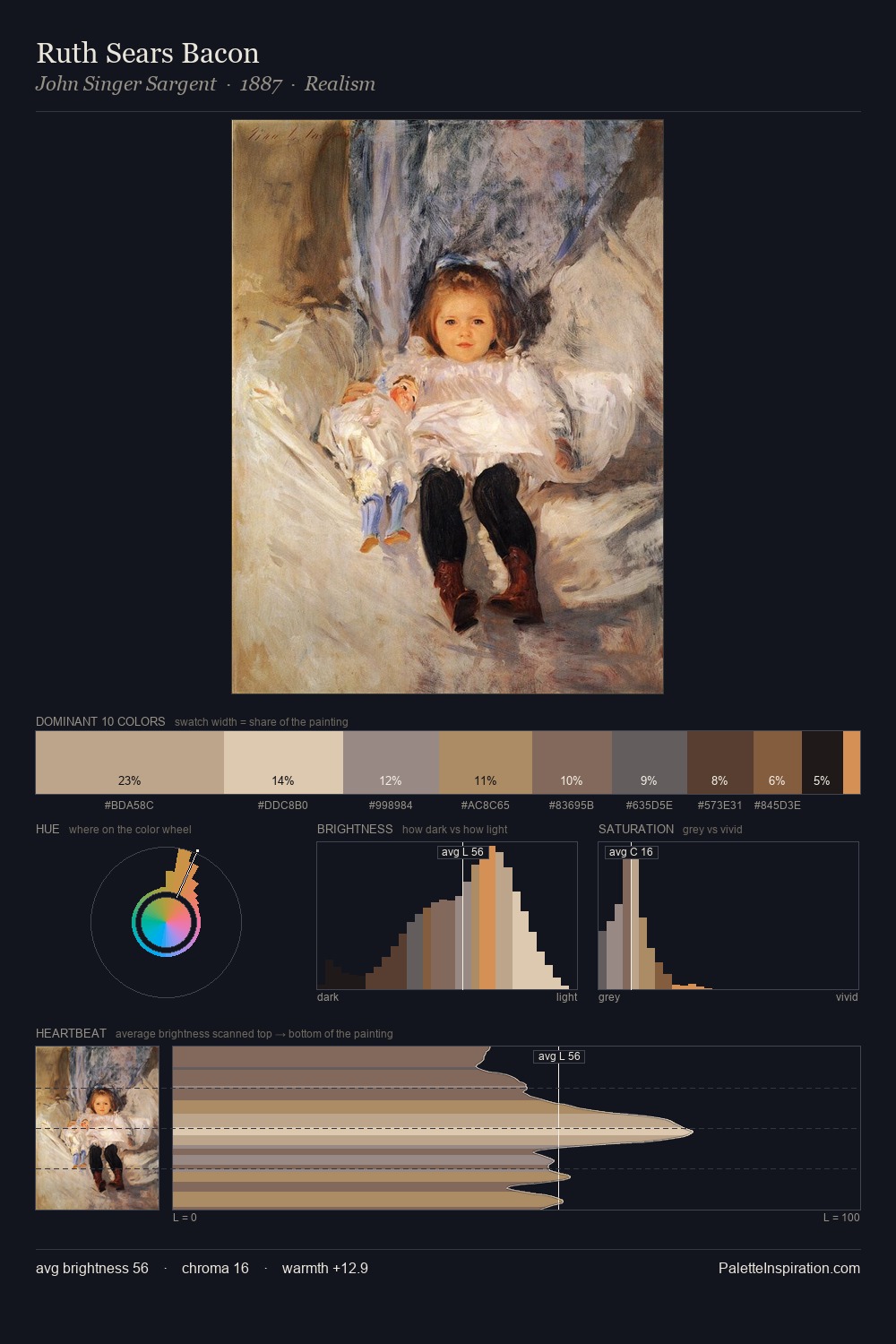Screen dimensions: 896x1344
Task: Click the hex code label #AC8C65
Action: [x=486, y=806]
